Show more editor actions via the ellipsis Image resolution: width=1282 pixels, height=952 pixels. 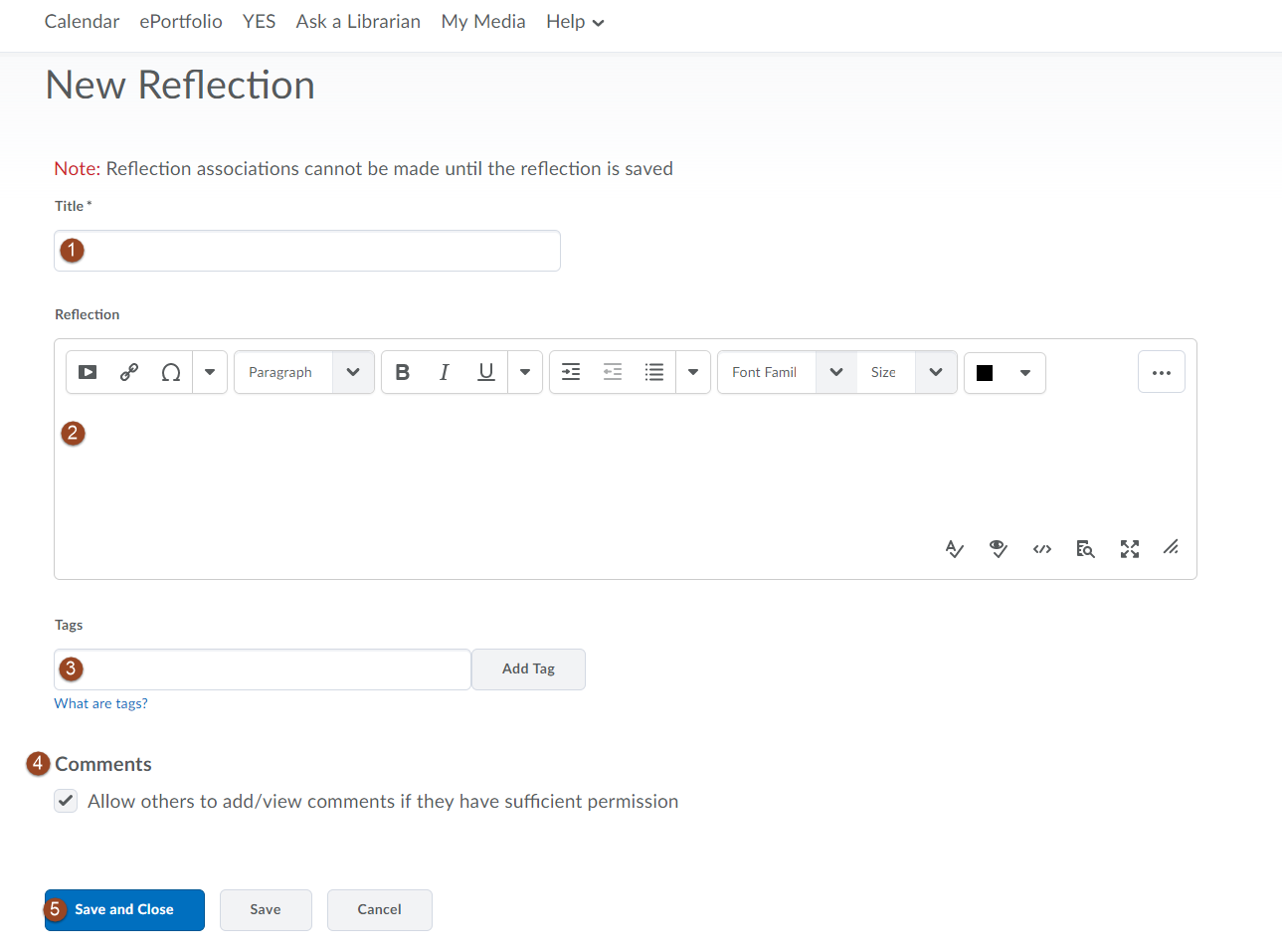pos(1162,372)
